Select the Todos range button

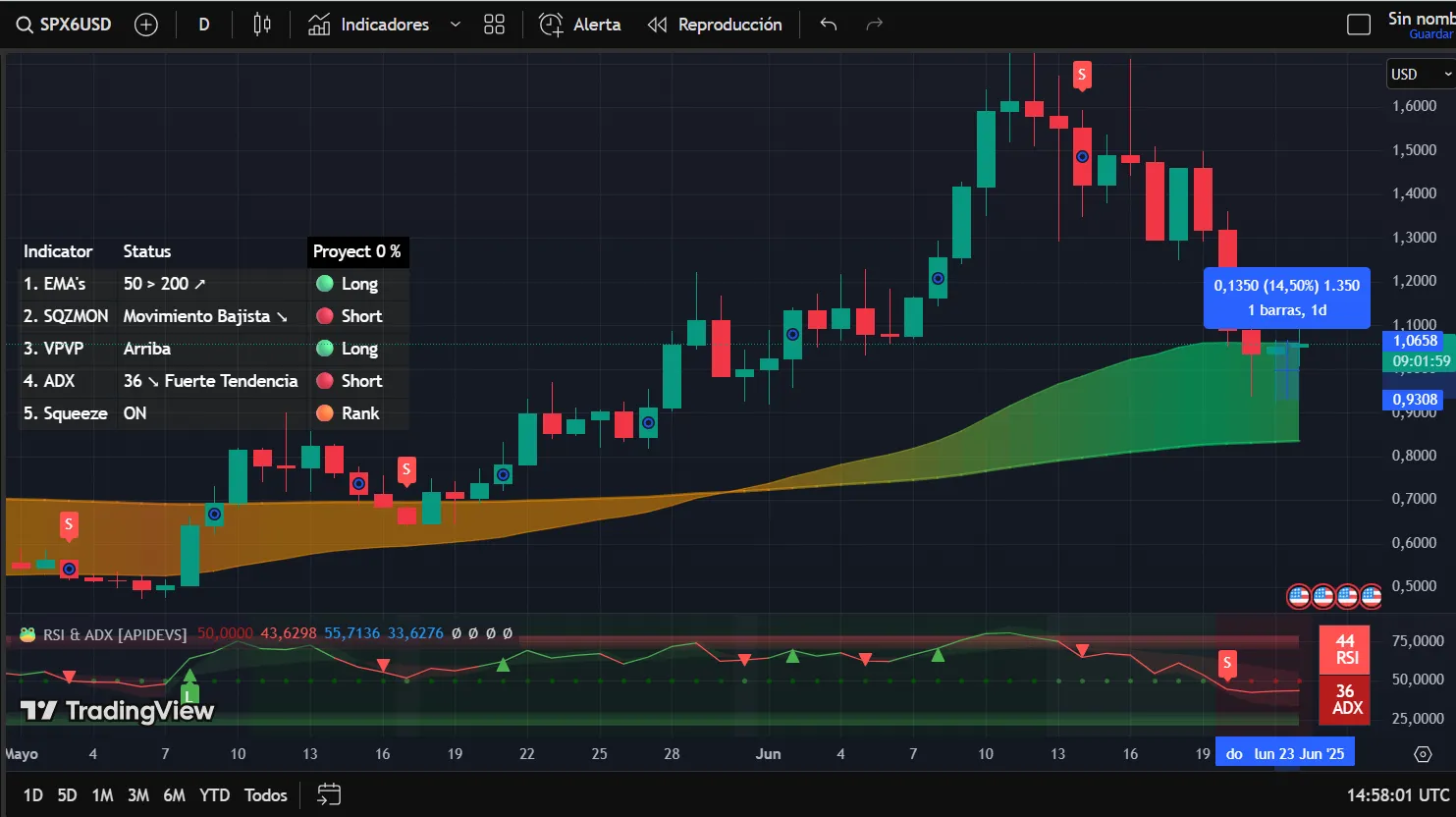click(x=265, y=794)
